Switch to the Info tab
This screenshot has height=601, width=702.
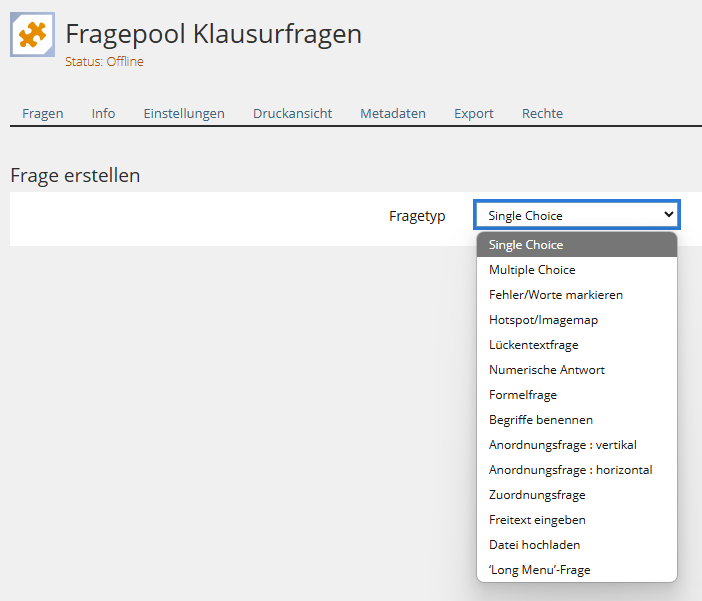pyautogui.click(x=103, y=114)
